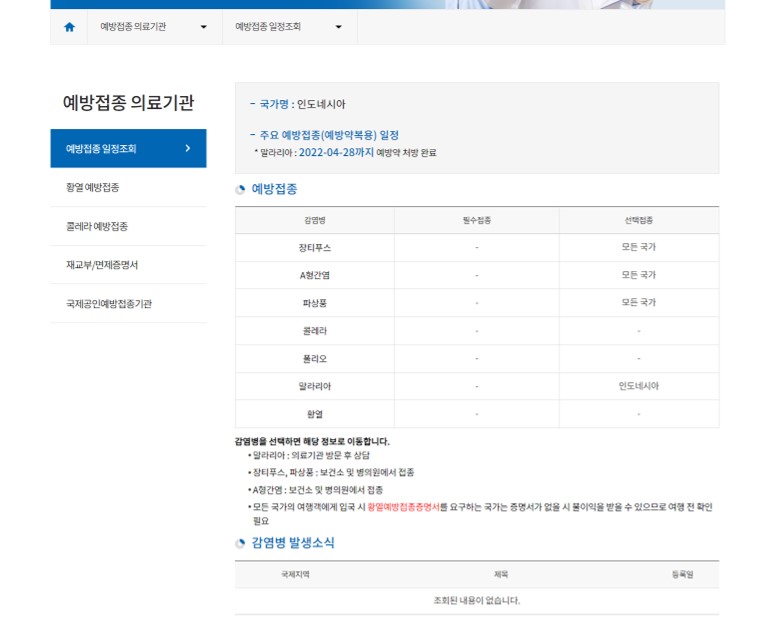
Task: Click the 등록일 column header
Action: [683, 575]
